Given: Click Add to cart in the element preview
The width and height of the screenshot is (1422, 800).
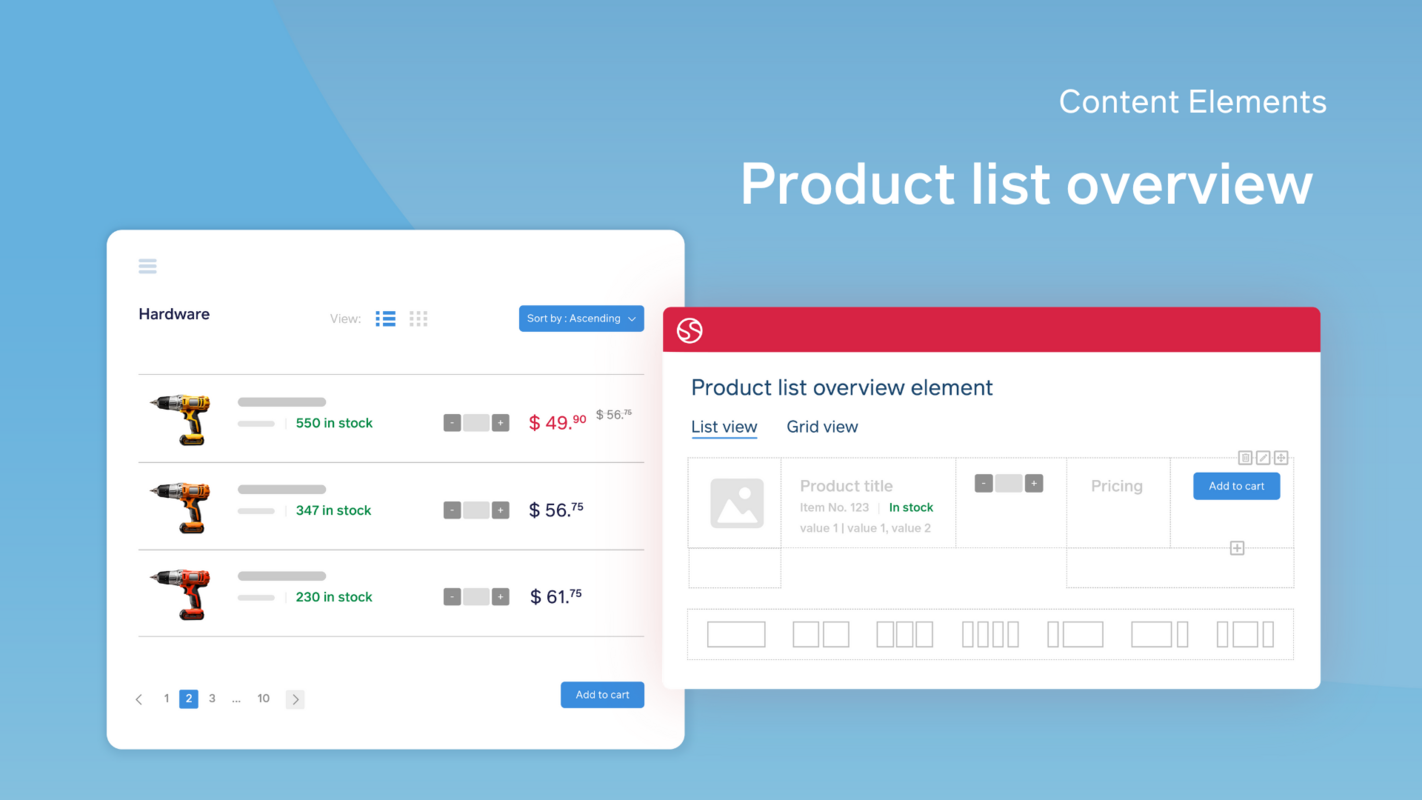Looking at the screenshot, I should point(1236,485).
